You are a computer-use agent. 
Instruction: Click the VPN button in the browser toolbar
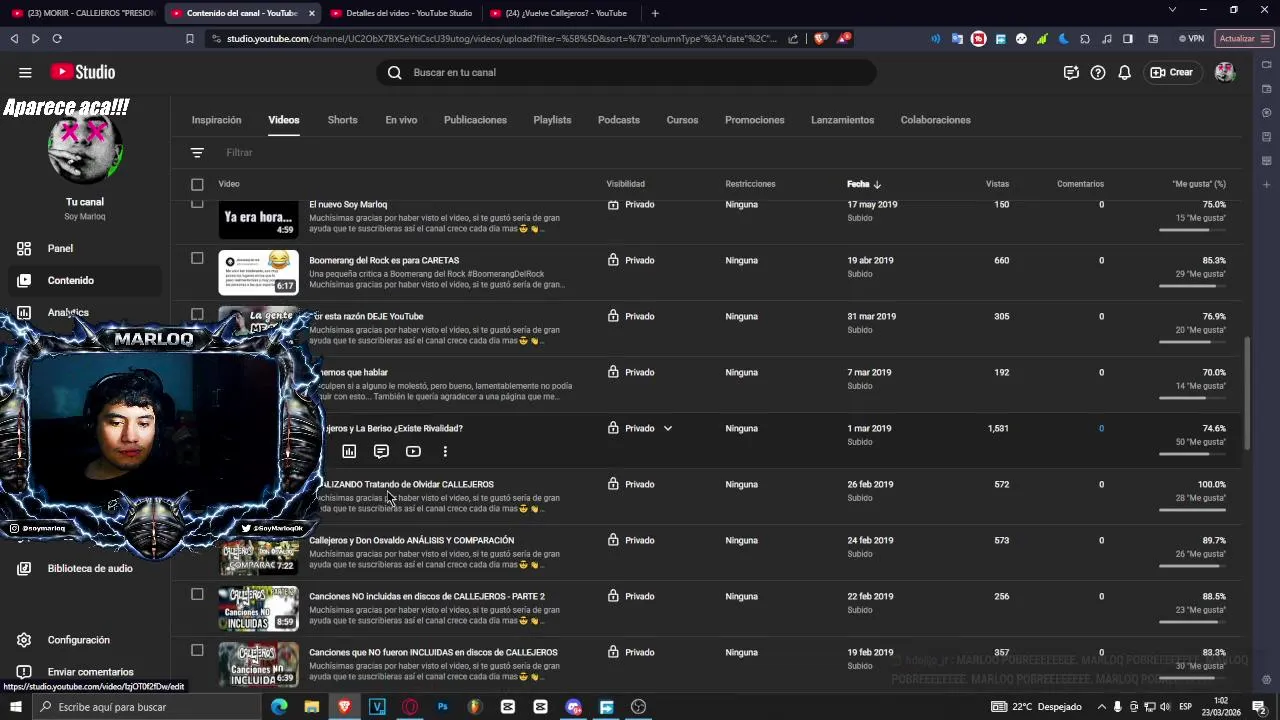tap(1190, 39)
